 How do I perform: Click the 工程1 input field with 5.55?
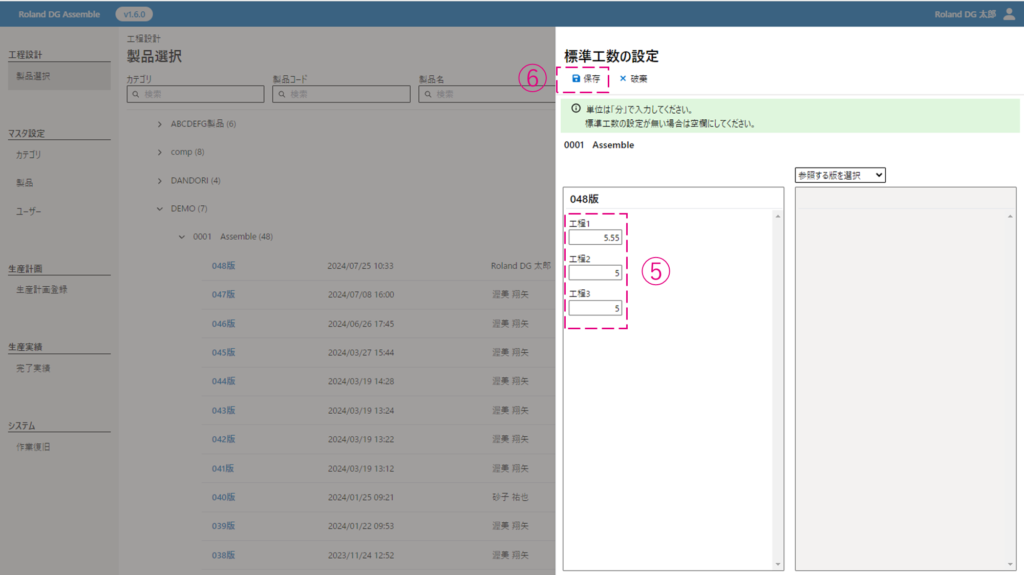(597, 239)
